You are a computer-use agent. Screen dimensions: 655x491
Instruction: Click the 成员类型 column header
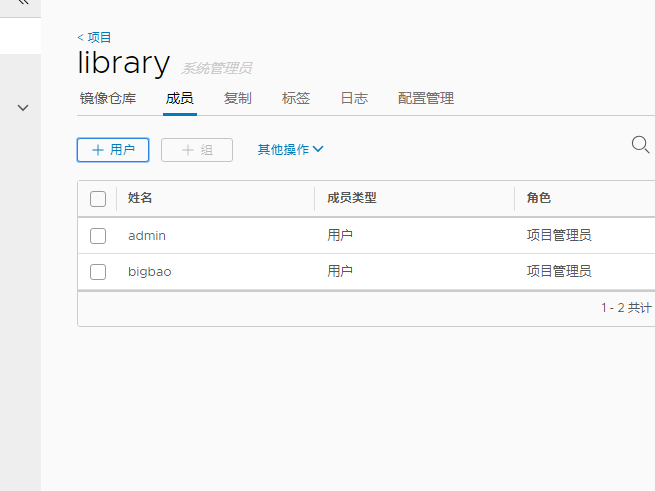[352, 198]
